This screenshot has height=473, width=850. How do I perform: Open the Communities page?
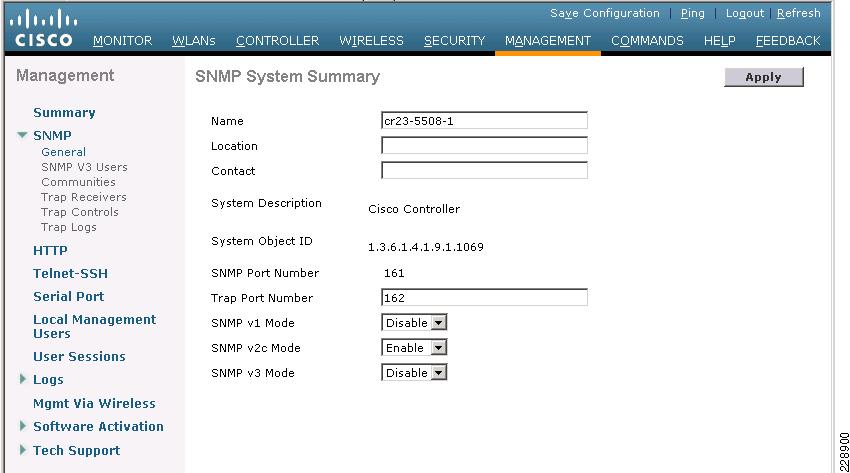click(x=78, y=182)
